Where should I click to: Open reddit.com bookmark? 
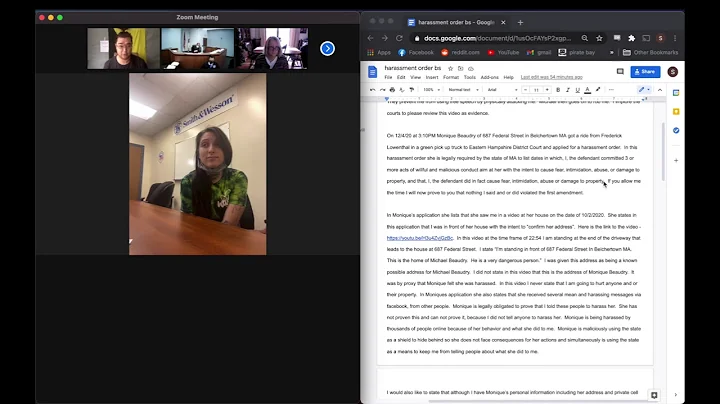[x=460, y=52]
